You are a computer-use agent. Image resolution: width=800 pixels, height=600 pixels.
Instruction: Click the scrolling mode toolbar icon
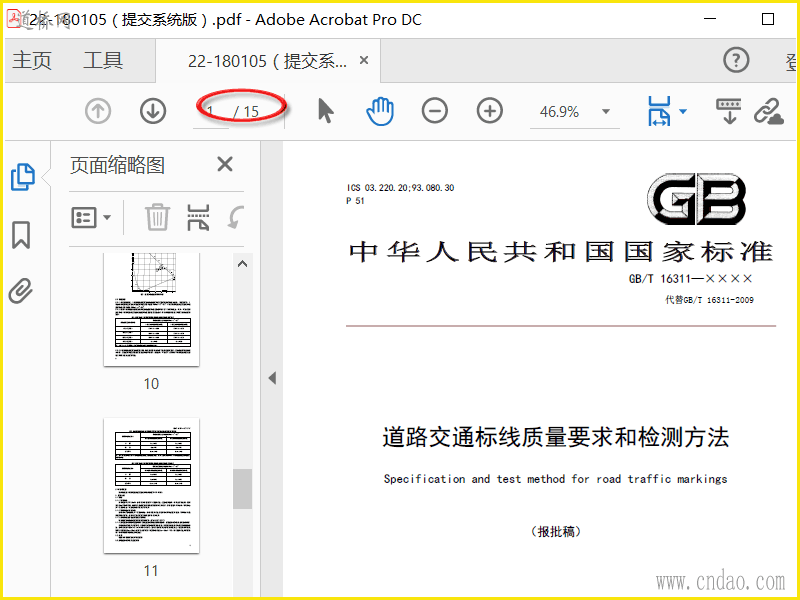[729, 111]
